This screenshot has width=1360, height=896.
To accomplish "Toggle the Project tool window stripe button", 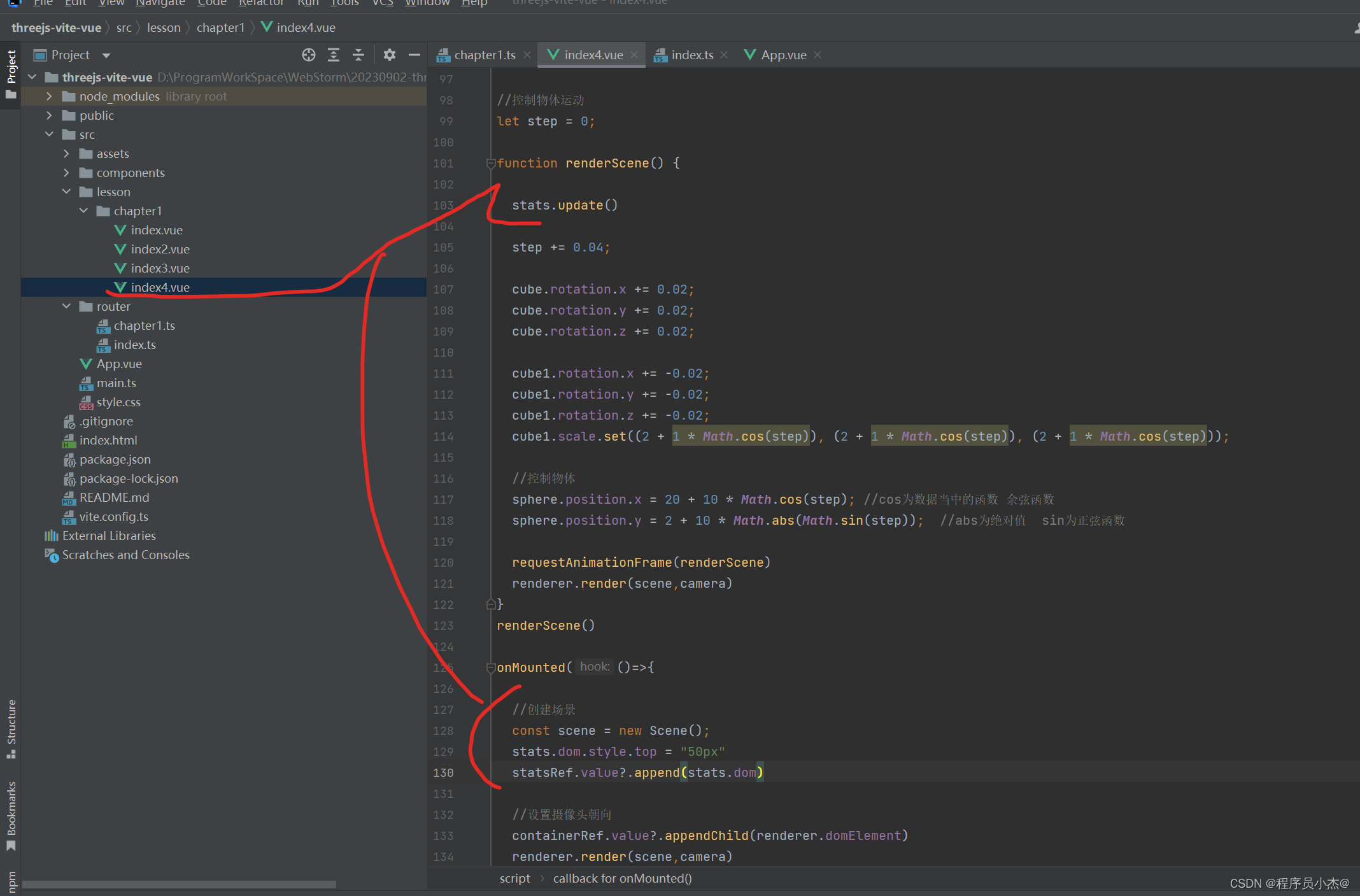I will click(x=11, y=74).
